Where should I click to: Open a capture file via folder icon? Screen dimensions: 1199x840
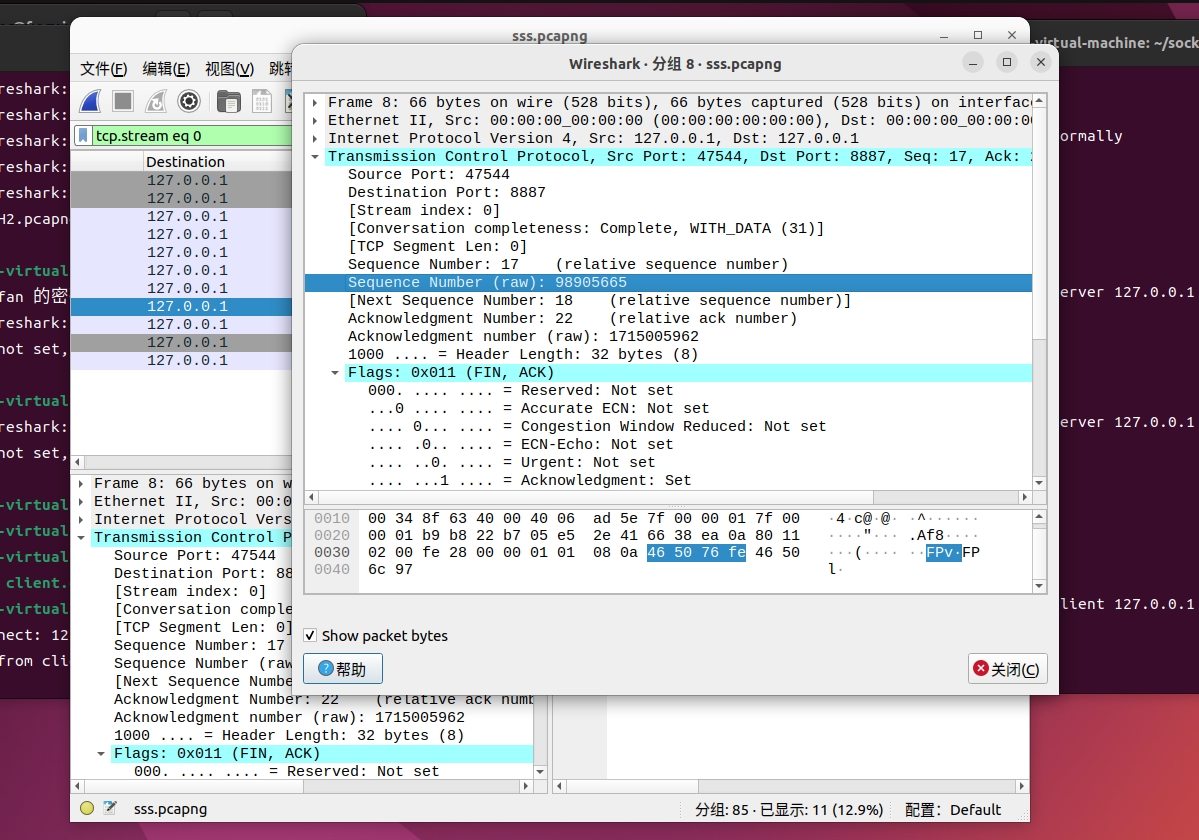point(228,101)
